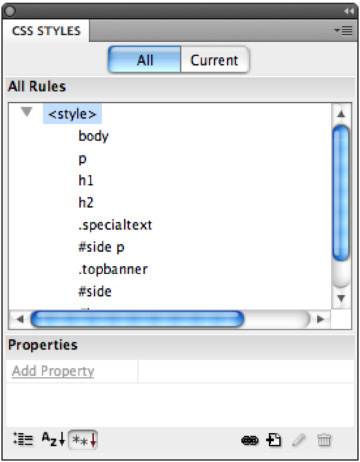Switch to All rules mode
Image resolution: width=360 pixels, height=462 pixels.
pos(145,60)
